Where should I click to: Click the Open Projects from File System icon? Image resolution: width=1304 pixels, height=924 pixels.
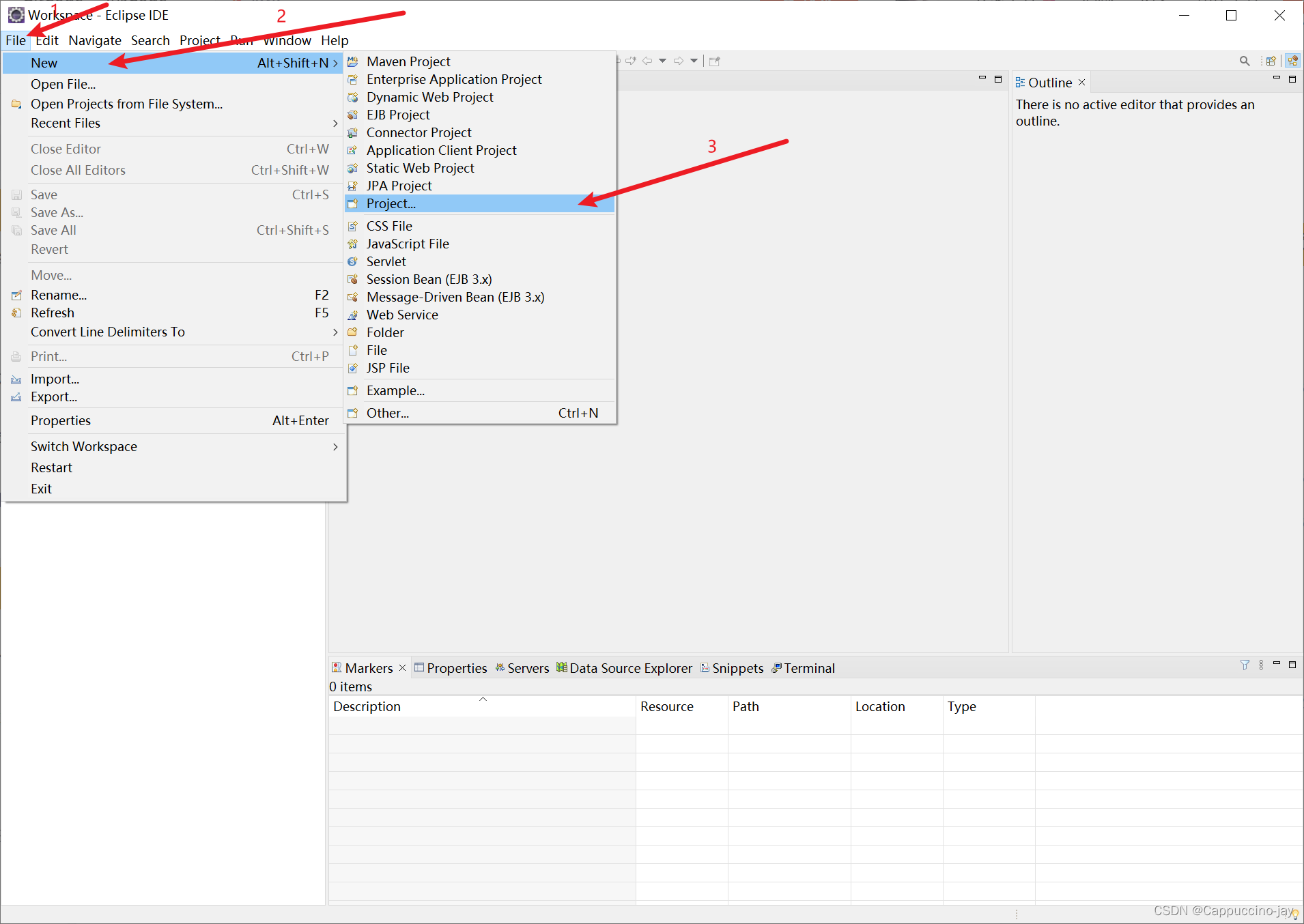[16, 104]
